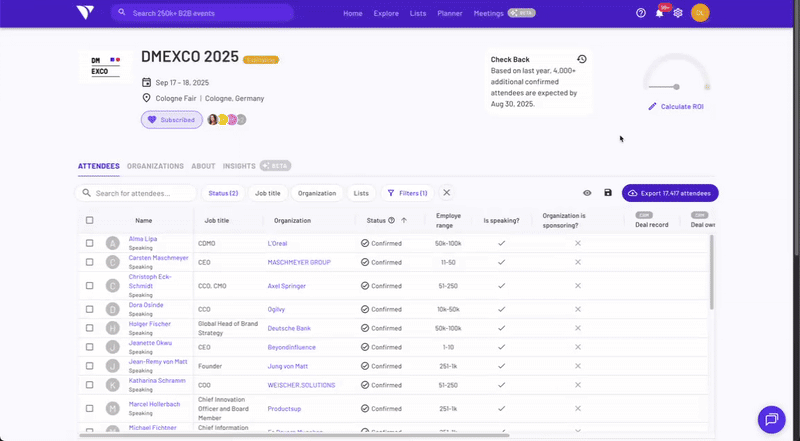800x441 pixels.
Task: Click the save view floppy disk icon
Action: coord(608,193)
